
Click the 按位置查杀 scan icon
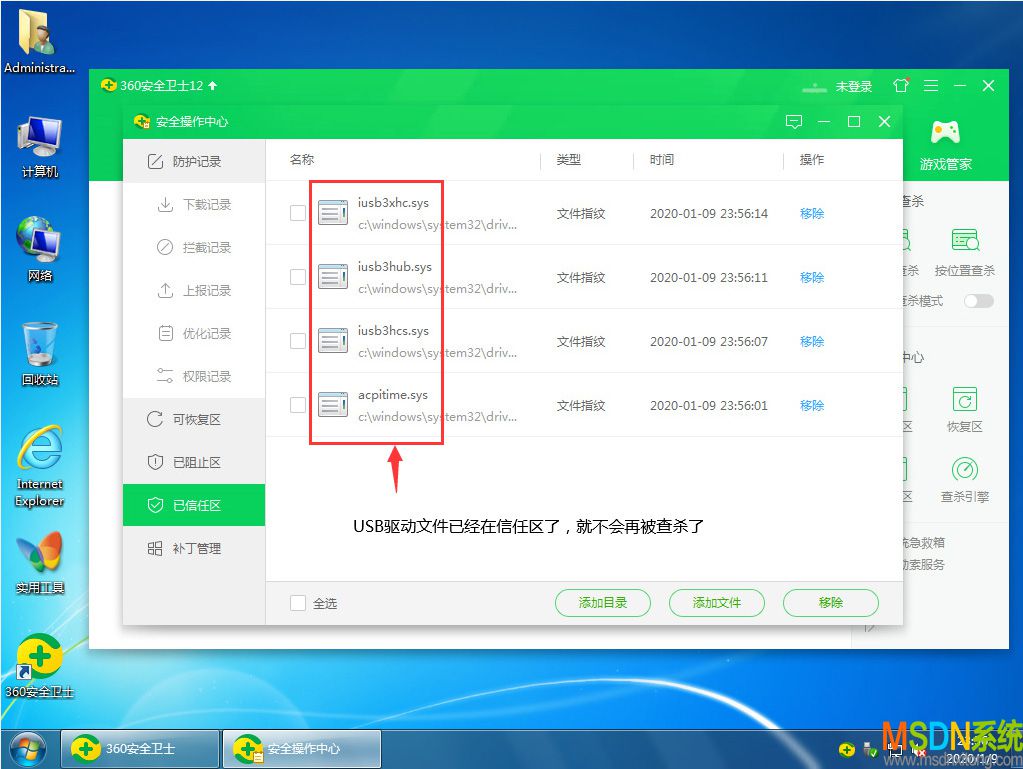[x=964, y=240]
